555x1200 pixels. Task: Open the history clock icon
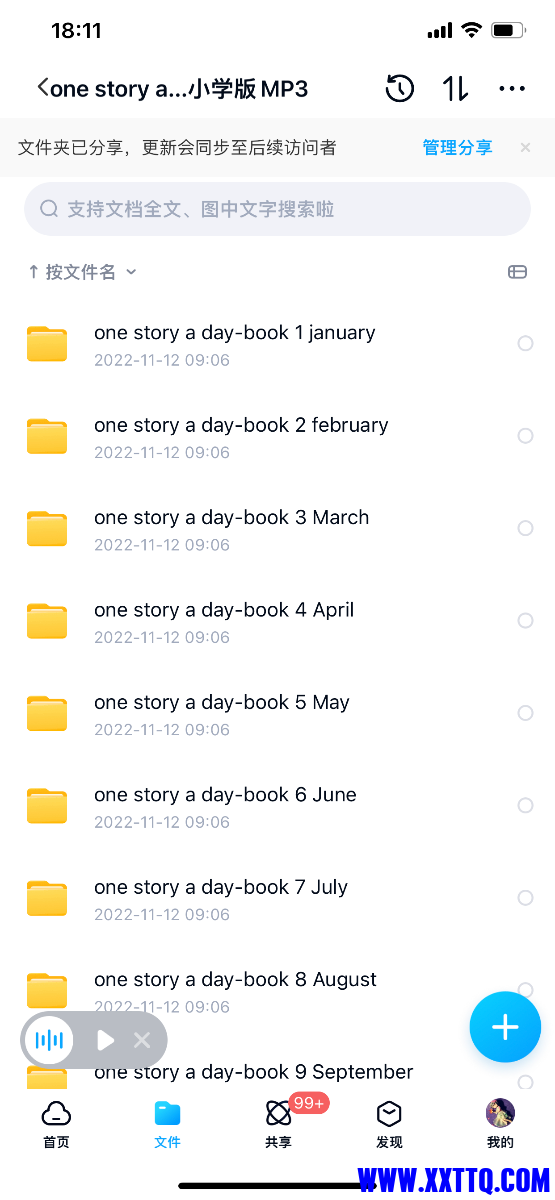tap(399, 88)
